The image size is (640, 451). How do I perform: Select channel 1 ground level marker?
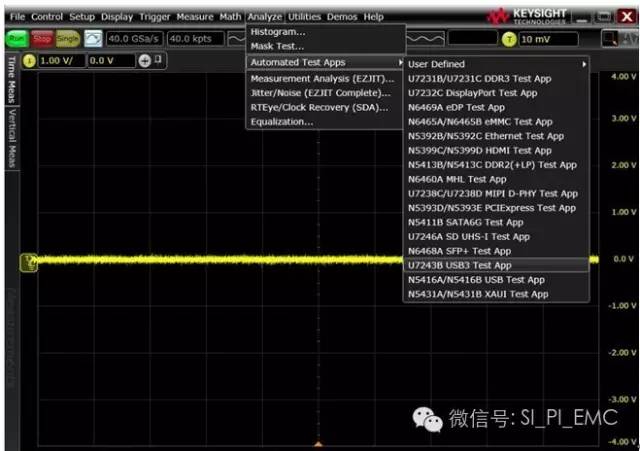click(29, 260)
